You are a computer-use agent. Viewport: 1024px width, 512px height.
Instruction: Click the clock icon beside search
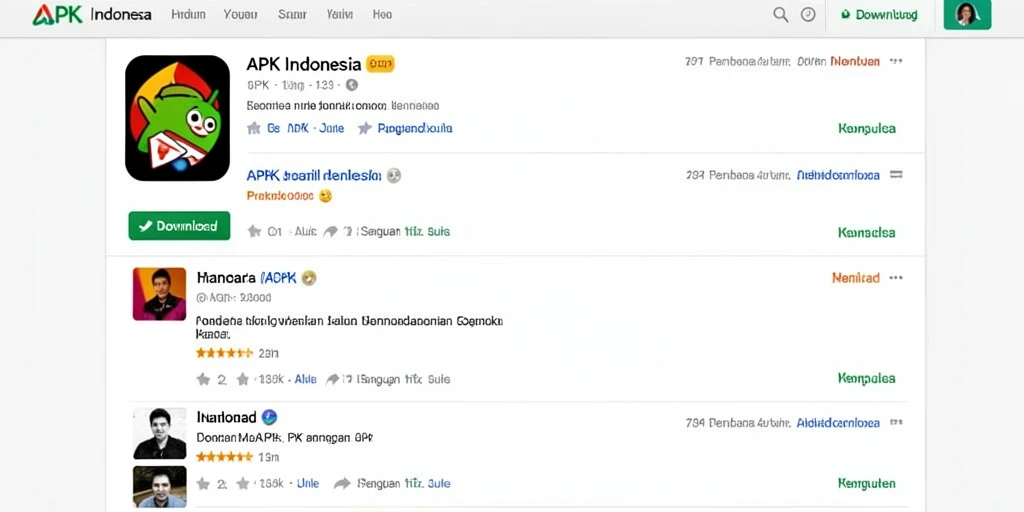[x=808, y=15]
